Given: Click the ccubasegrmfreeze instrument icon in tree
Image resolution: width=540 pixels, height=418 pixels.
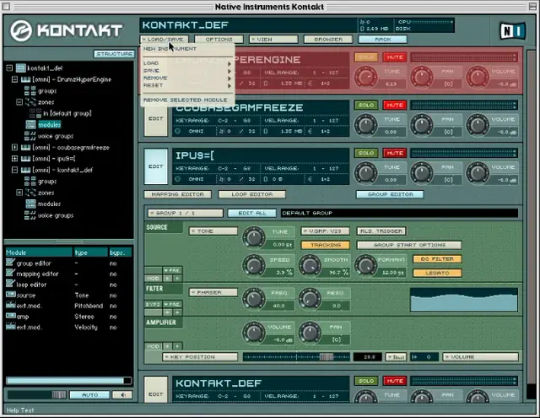Looking at the screenshot, I should click(x=26, y=148).
